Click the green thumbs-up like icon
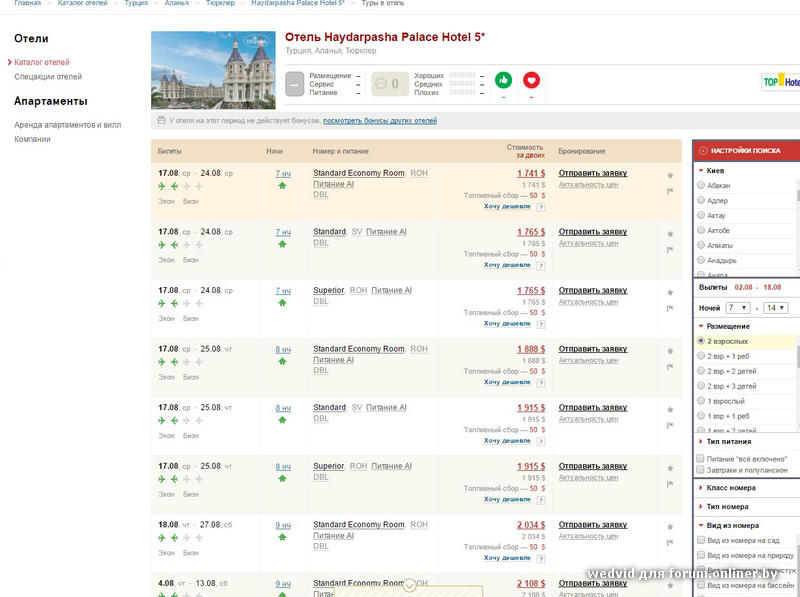 [503, 81]
